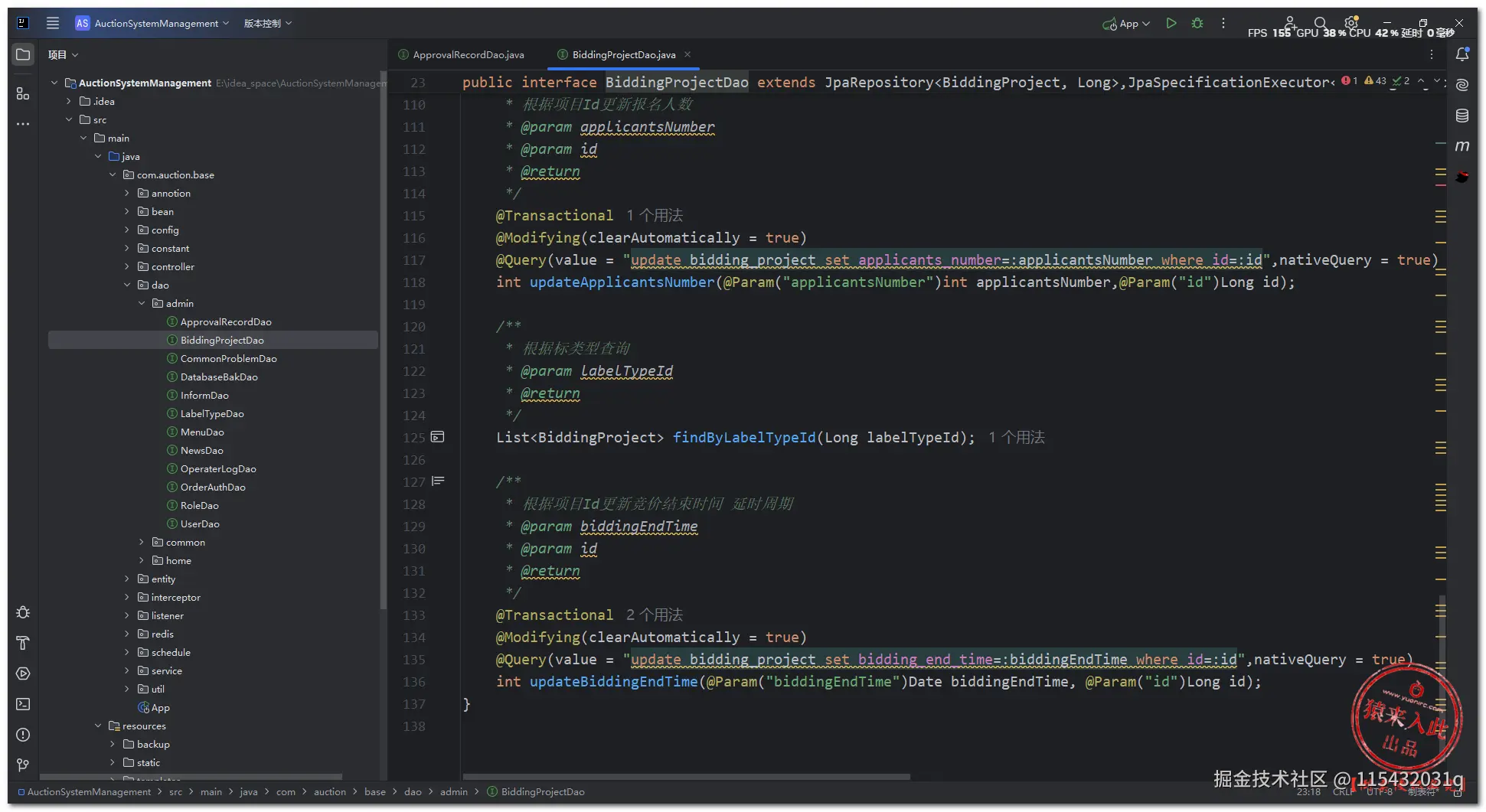Open the Services tool window
Image resolution: width=1486 pixels, height=812 pixels.
(23, 673)
